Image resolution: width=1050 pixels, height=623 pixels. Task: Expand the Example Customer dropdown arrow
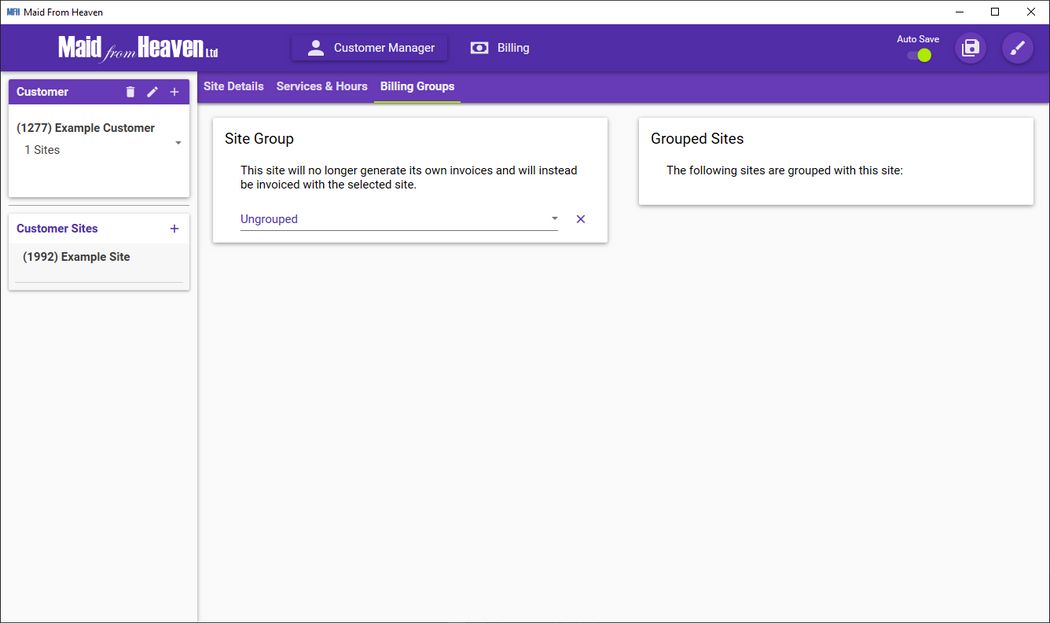tap(178, 143)
